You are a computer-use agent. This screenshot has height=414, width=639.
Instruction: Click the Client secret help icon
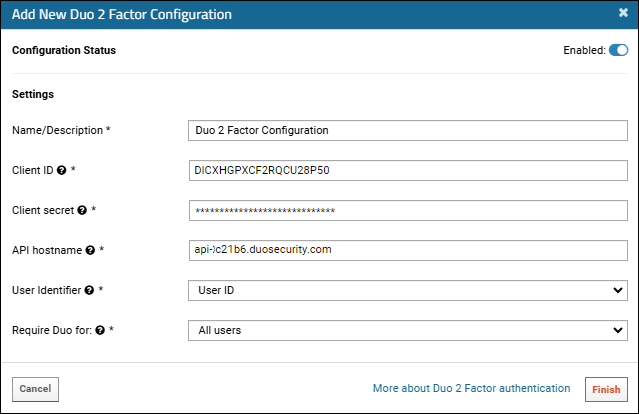[x=82, y=210]
